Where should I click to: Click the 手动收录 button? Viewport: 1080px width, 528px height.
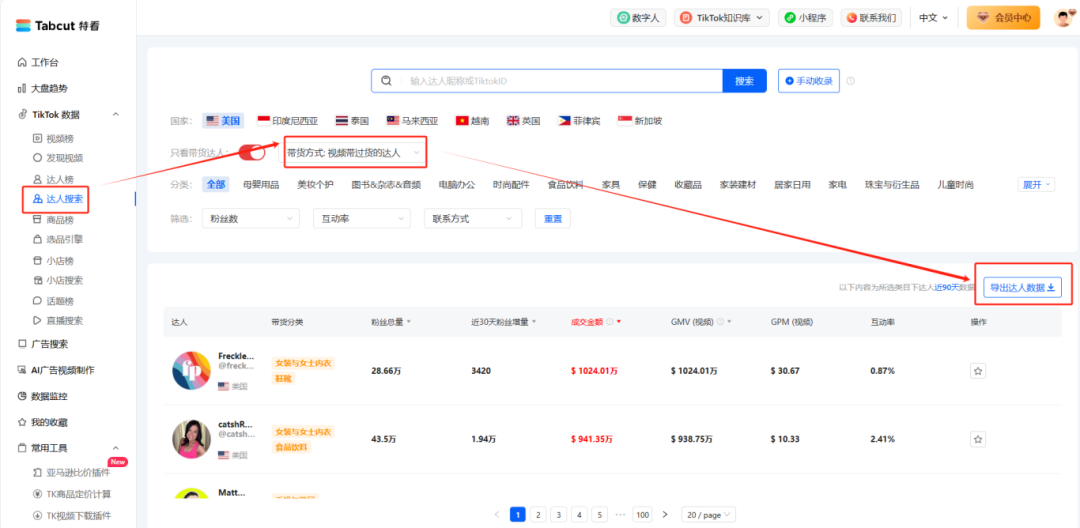(x=809, y=81)
